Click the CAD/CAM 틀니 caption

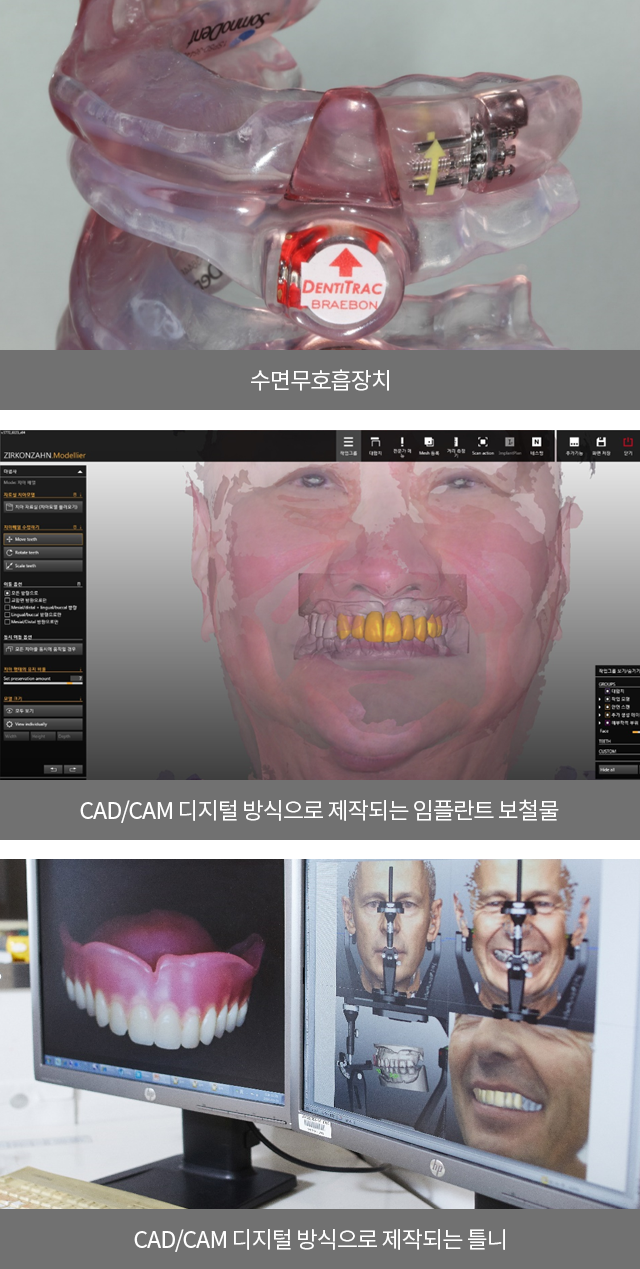tap(320, 1239)
